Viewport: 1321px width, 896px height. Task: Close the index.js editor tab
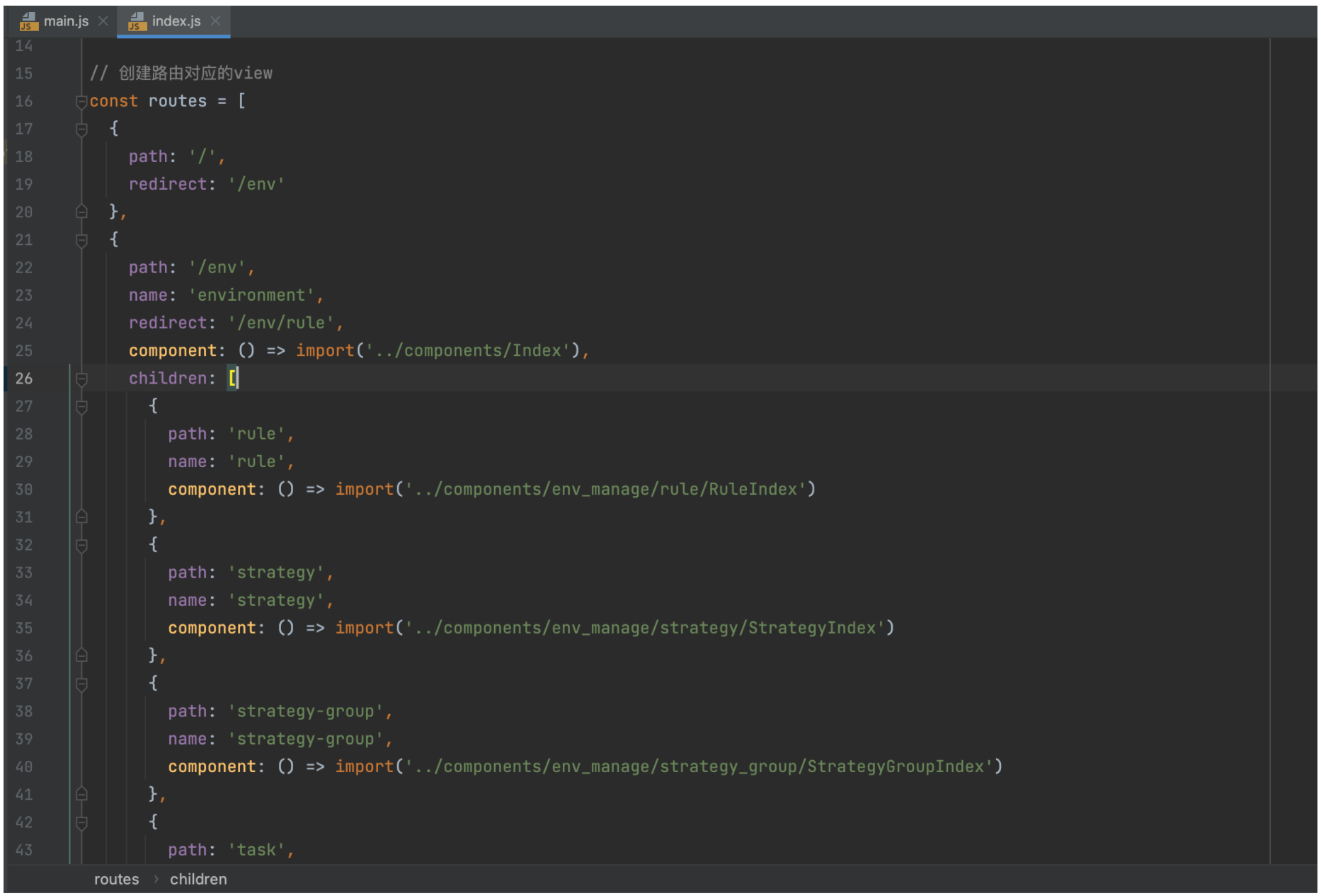[x=216, y=21]
